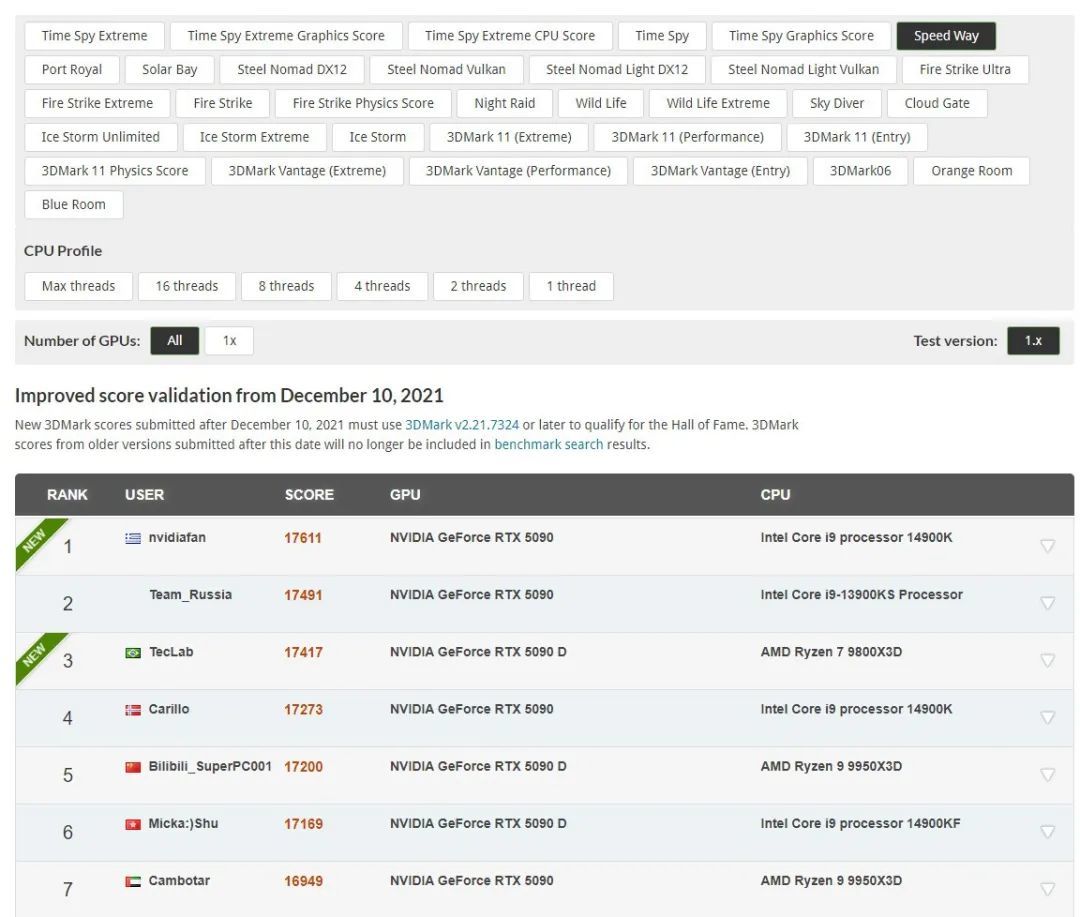Open the Wild Life benchmark tab
The image size is (1080, 917).
pyautogui.click(x=601, y=103)
